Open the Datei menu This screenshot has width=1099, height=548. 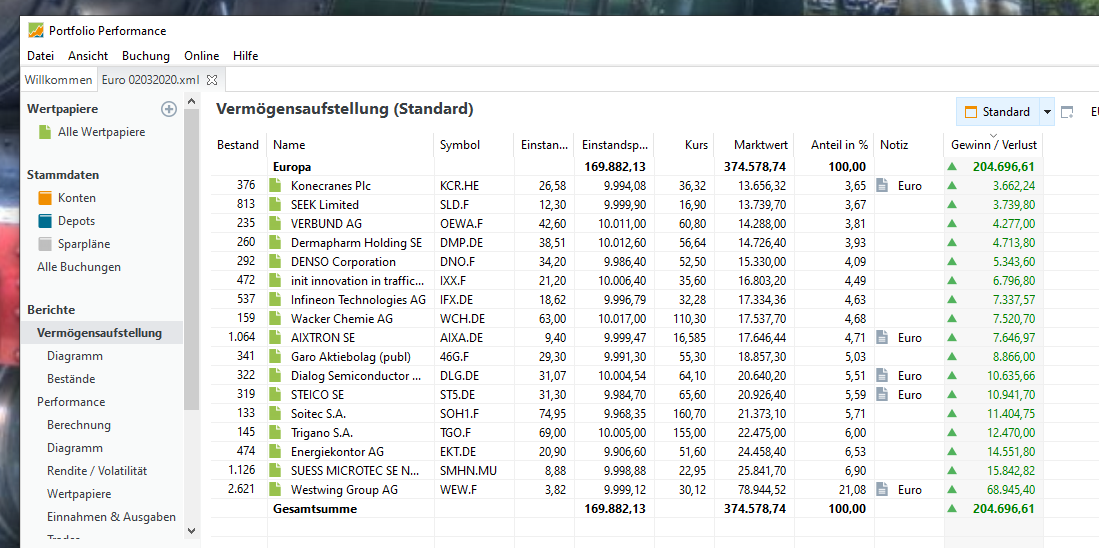coord(40,56)
